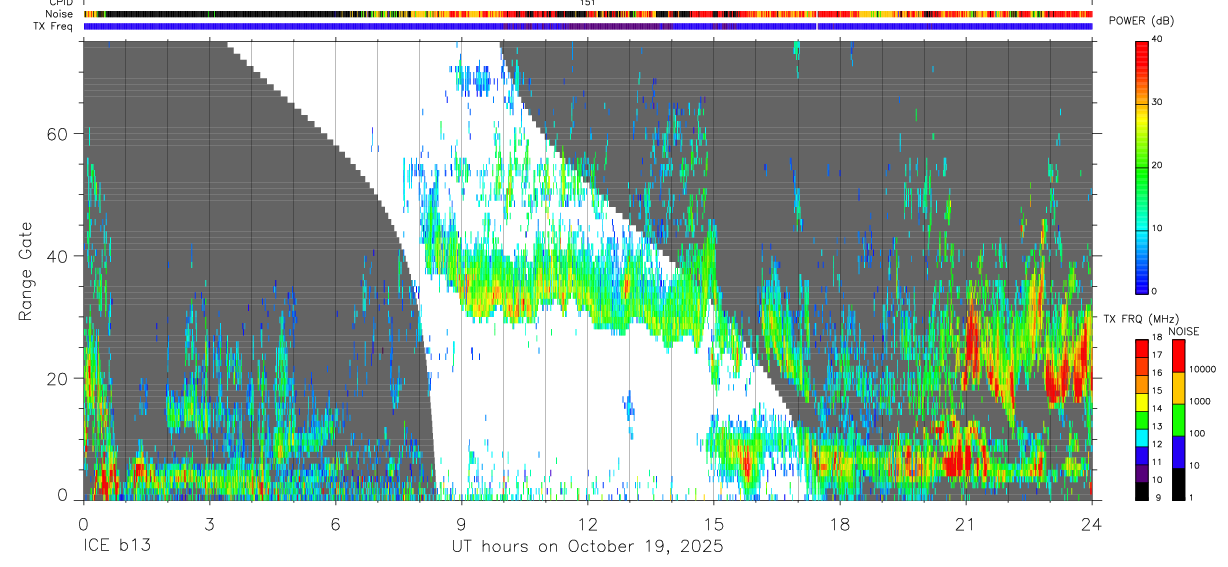This screenshot has width=1228, height=567.
Task: Click the 9 UT hour tick label
Action: coord(461,523)
